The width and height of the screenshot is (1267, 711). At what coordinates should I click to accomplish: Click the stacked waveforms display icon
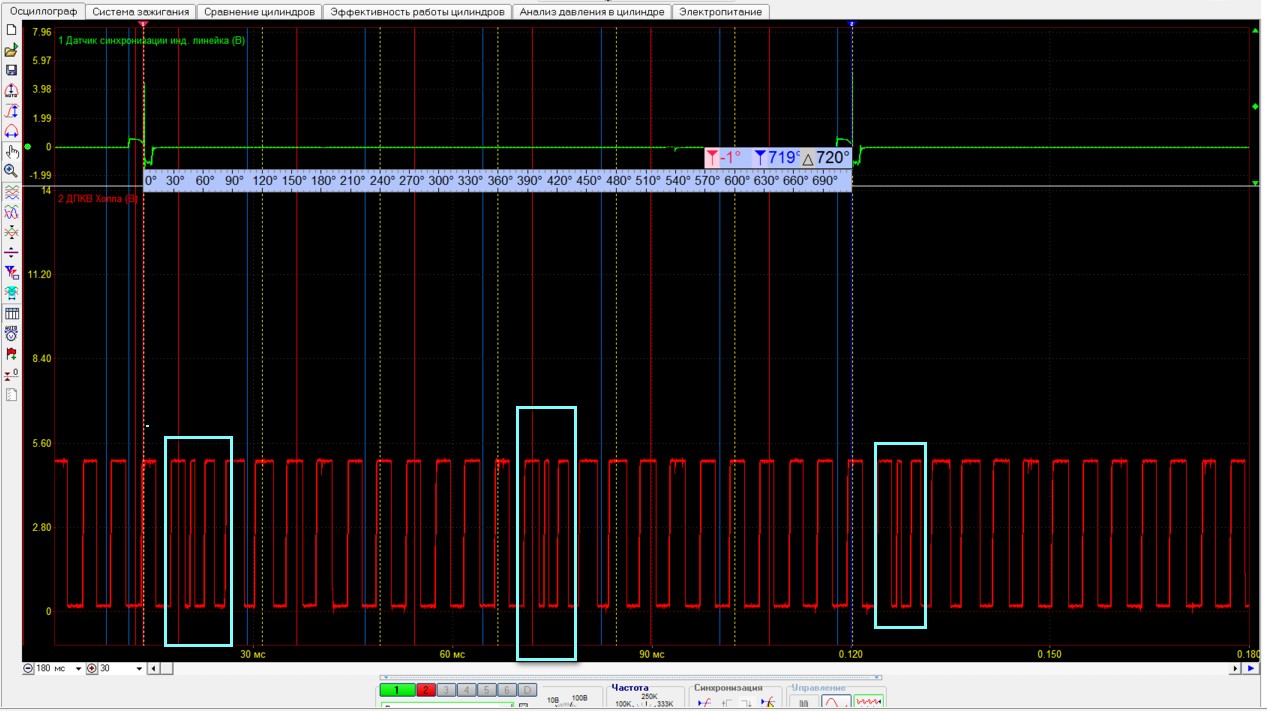(11, 192)
